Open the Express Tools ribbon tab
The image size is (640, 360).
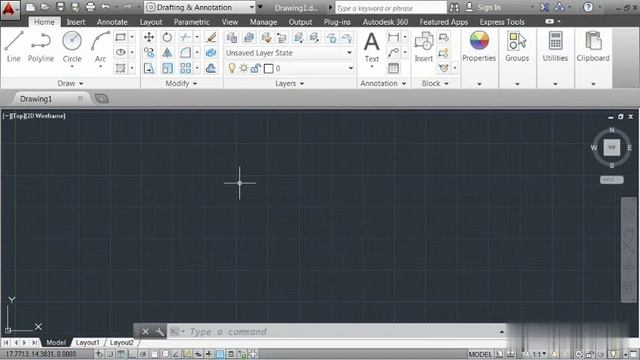[502, 22]
